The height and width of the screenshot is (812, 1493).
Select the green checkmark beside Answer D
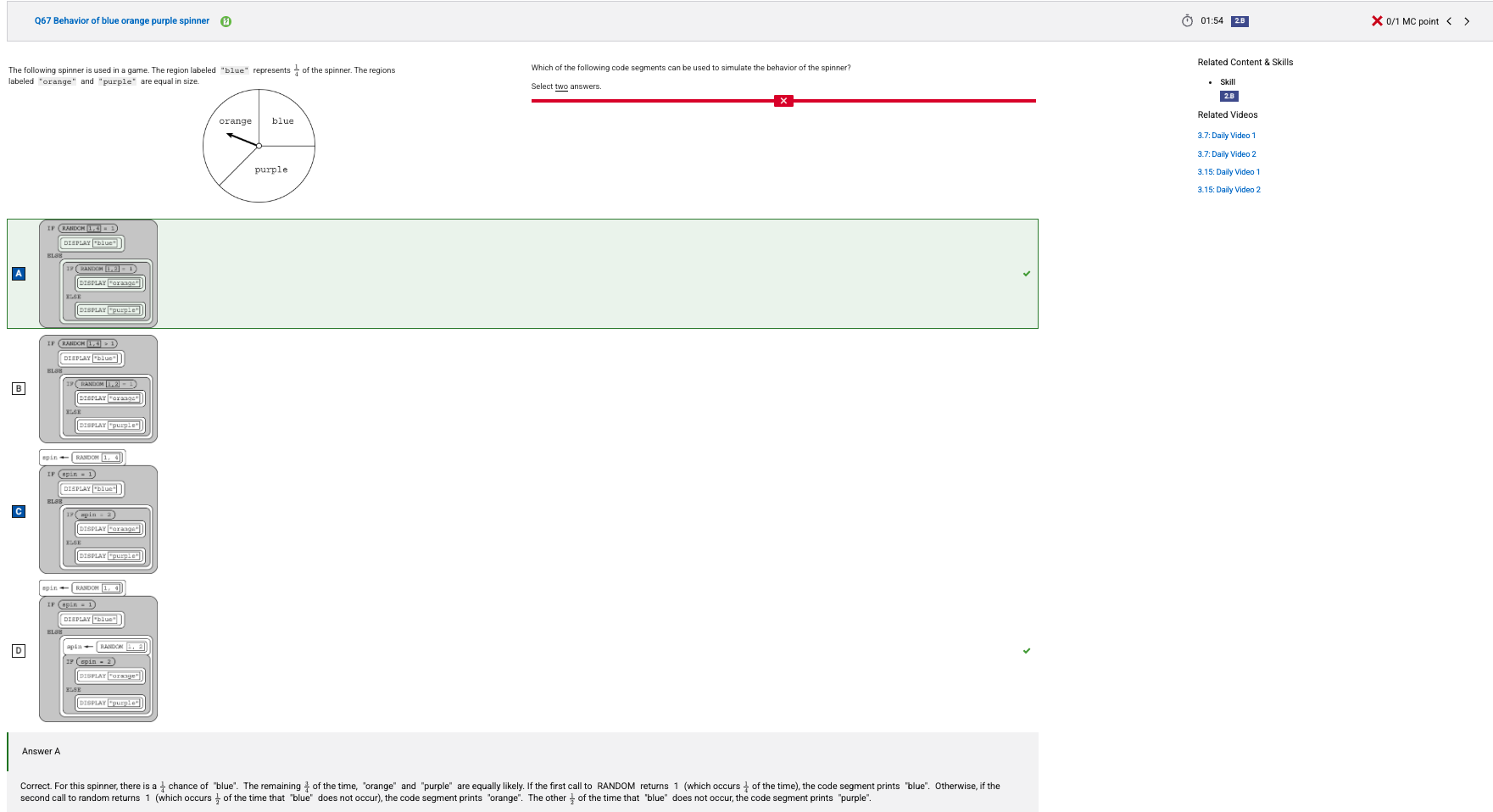(x=1027, y=650)
